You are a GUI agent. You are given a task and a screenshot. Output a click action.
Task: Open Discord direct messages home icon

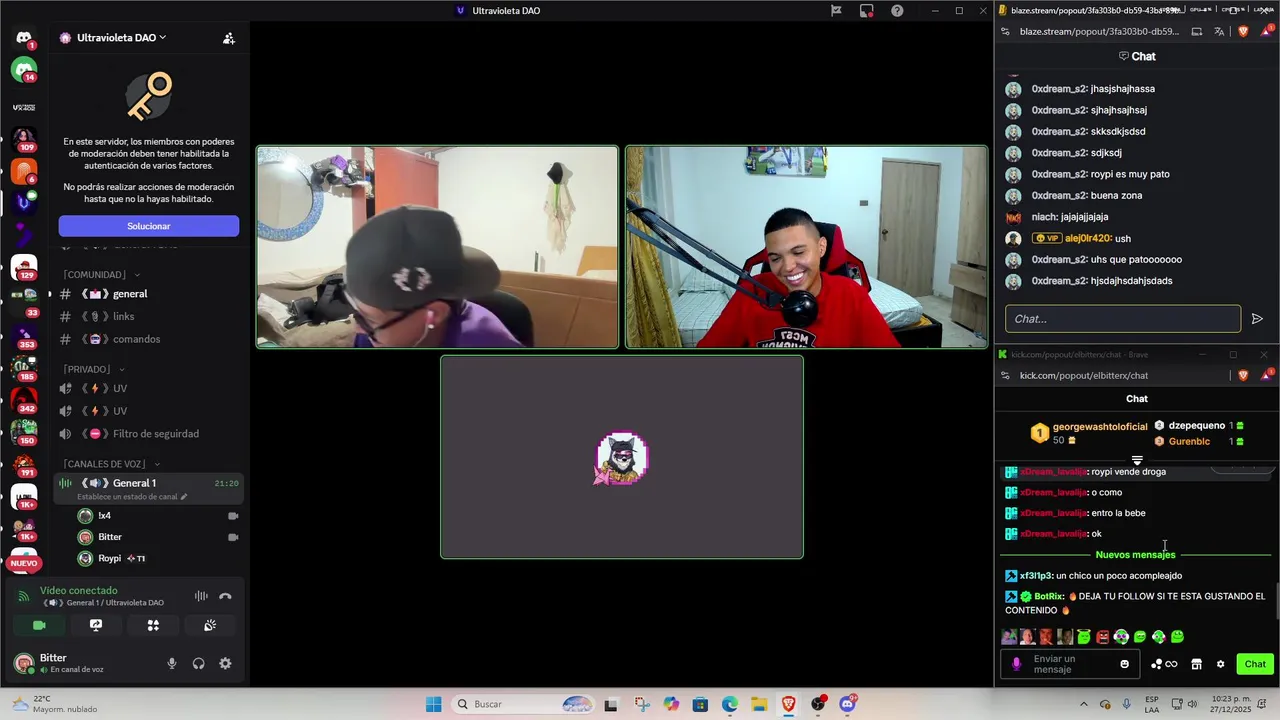click(24, 37)
